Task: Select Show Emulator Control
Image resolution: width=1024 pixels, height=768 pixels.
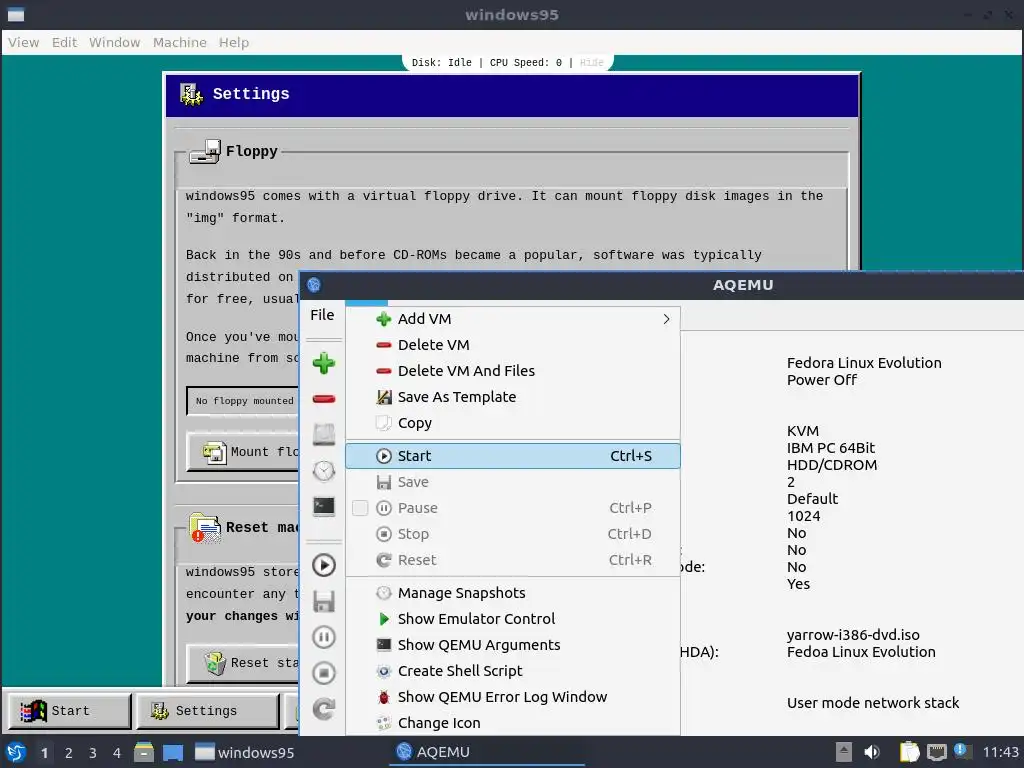Action: 513,619
